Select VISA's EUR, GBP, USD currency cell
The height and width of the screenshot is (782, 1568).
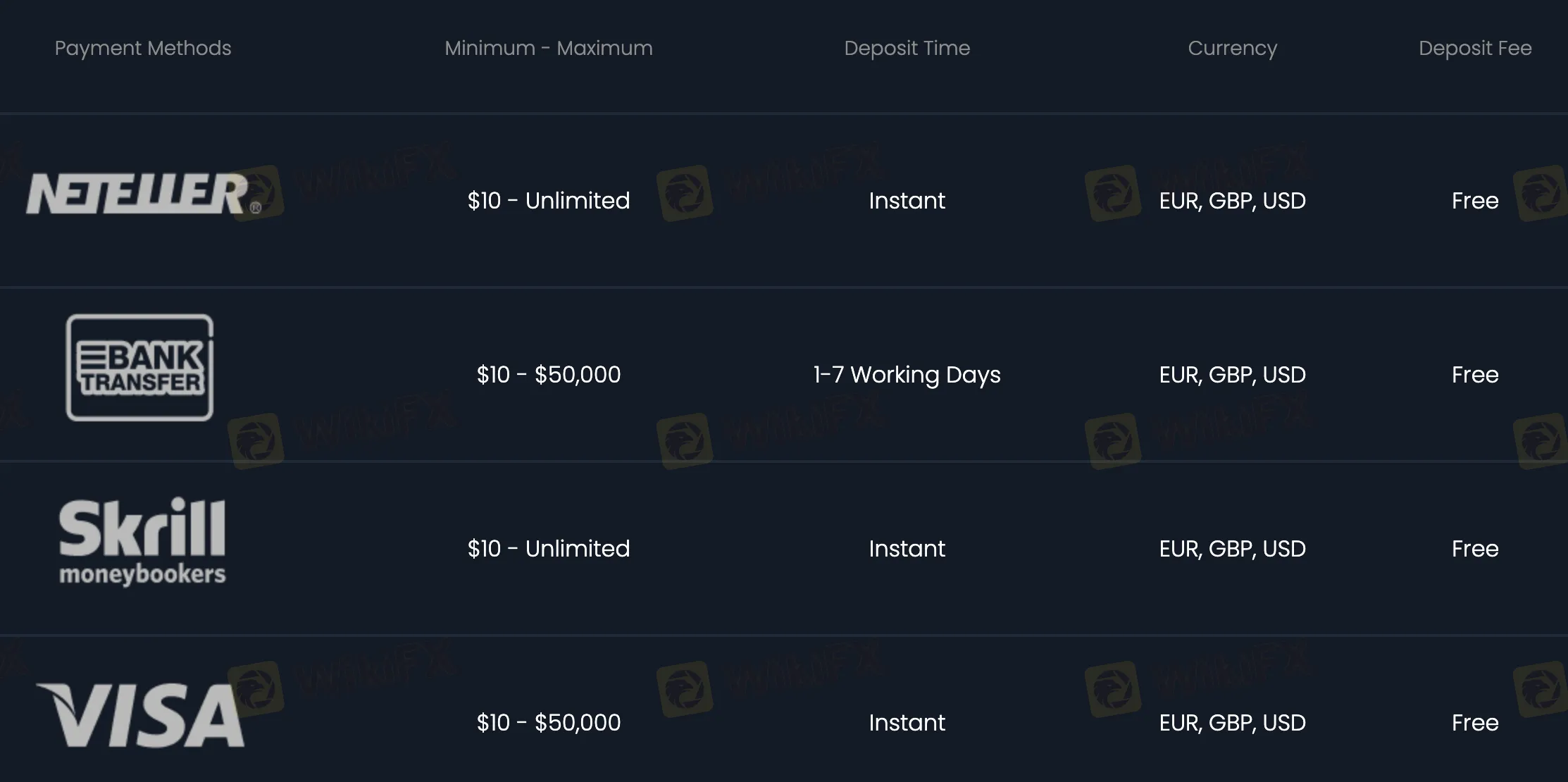click(x=1233, y=723)
